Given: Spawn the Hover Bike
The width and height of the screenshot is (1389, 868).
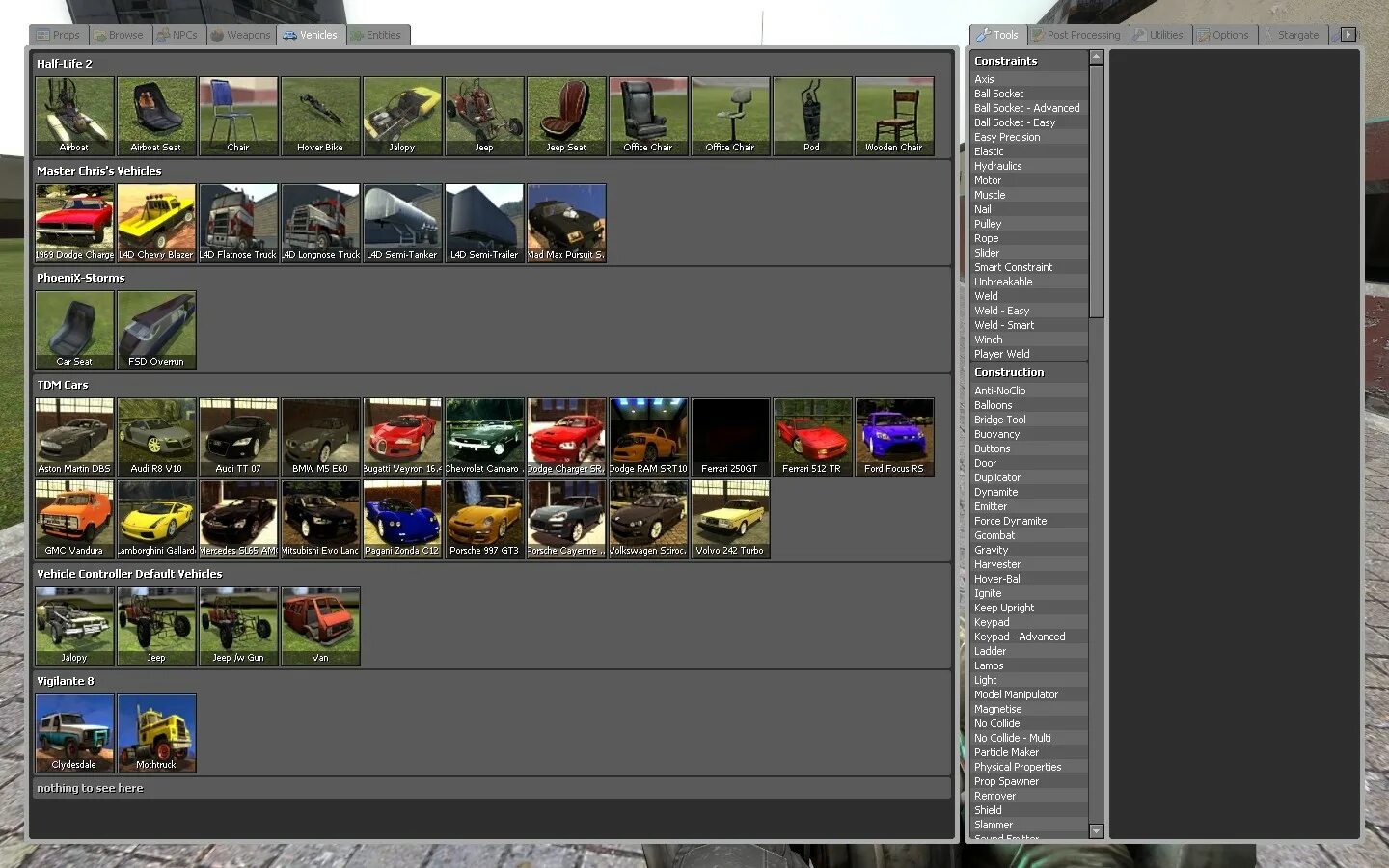Looking at the screenshot, I should point(320,116).
